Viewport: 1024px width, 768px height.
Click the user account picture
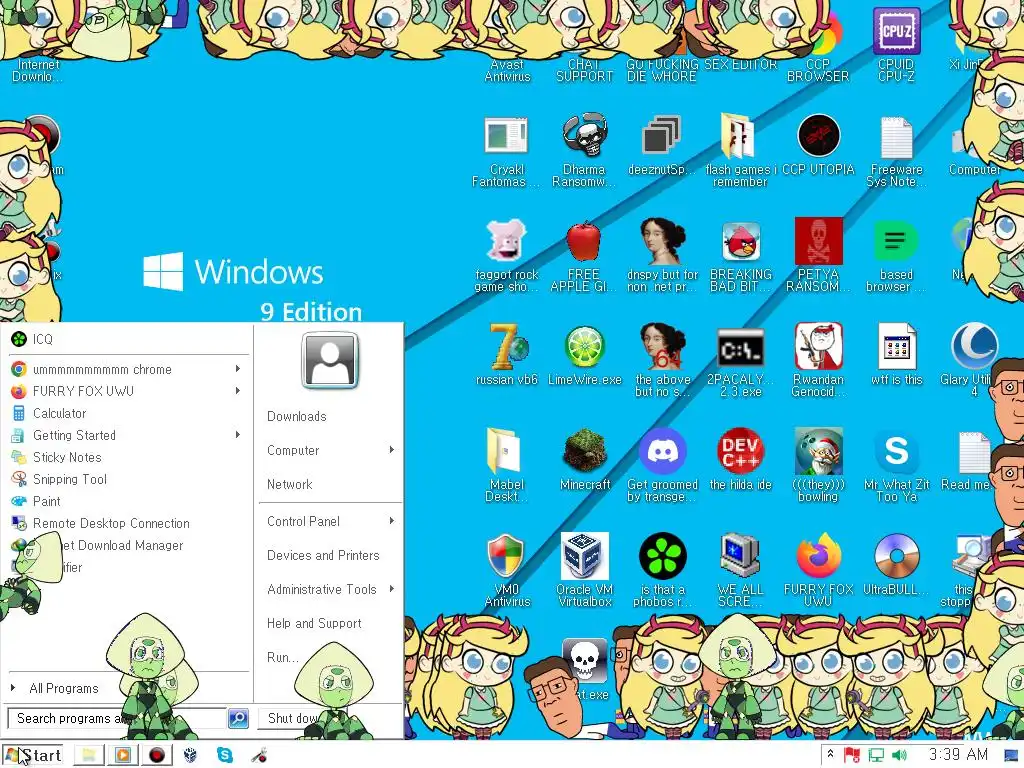click(x=330, y=360)
